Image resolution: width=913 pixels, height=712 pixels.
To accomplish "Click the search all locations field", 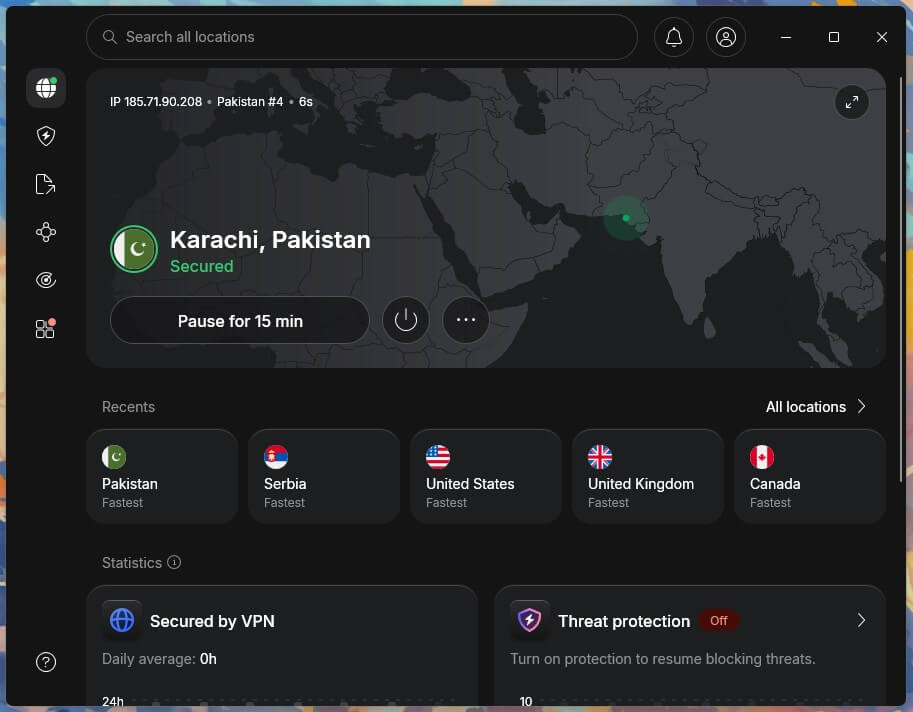I will click(x=362, y=37).
